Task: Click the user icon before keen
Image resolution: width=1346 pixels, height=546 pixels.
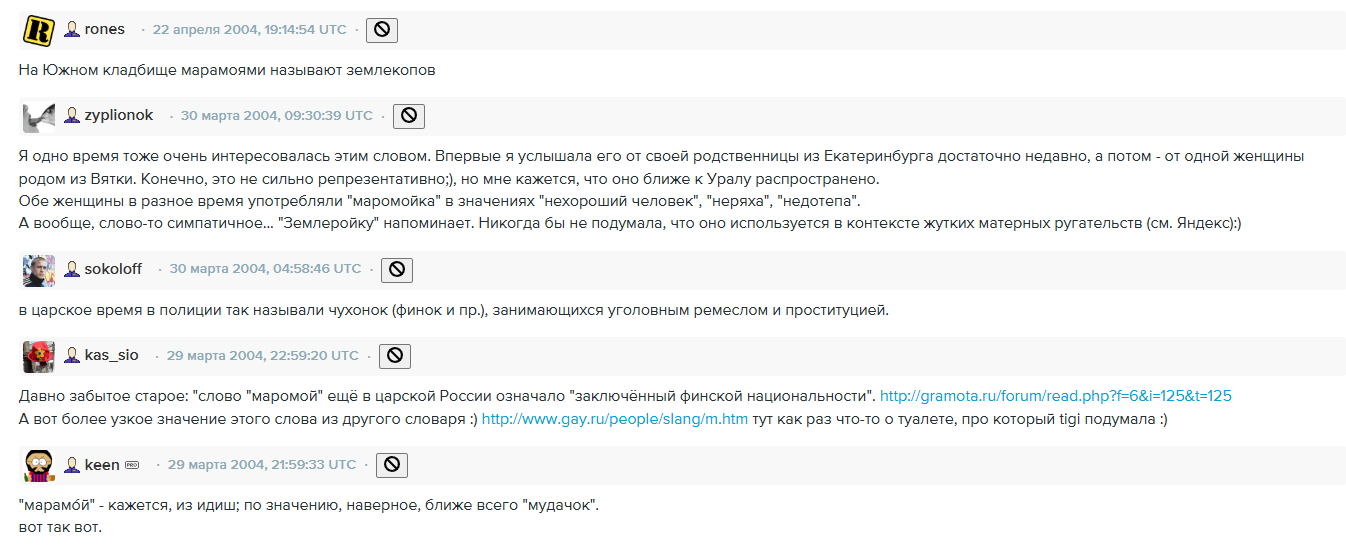Action: (72, 465)
